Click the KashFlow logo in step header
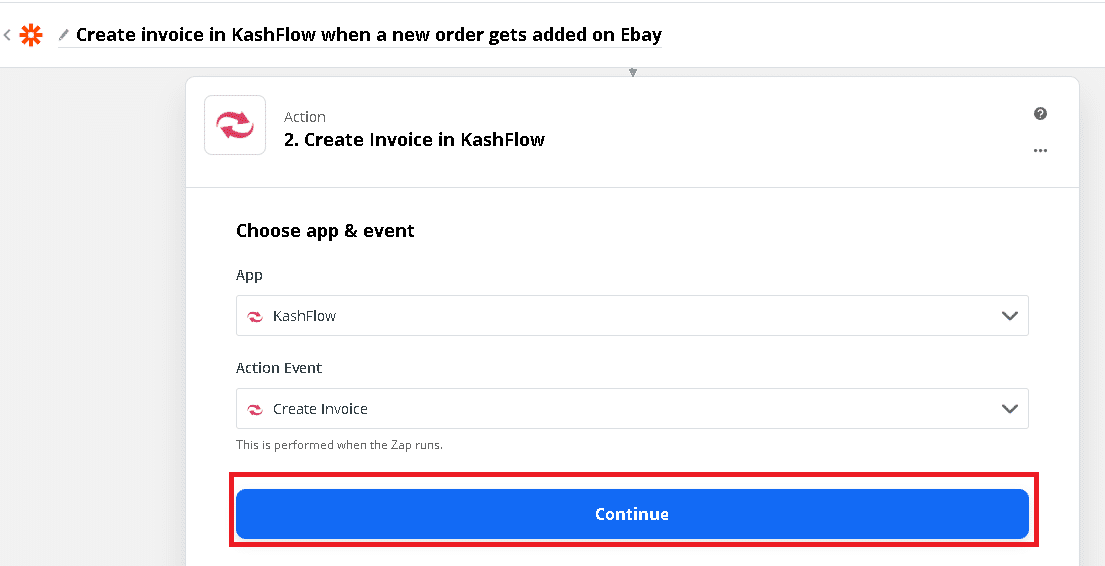 pyautogui.click(x=235, y=125)
